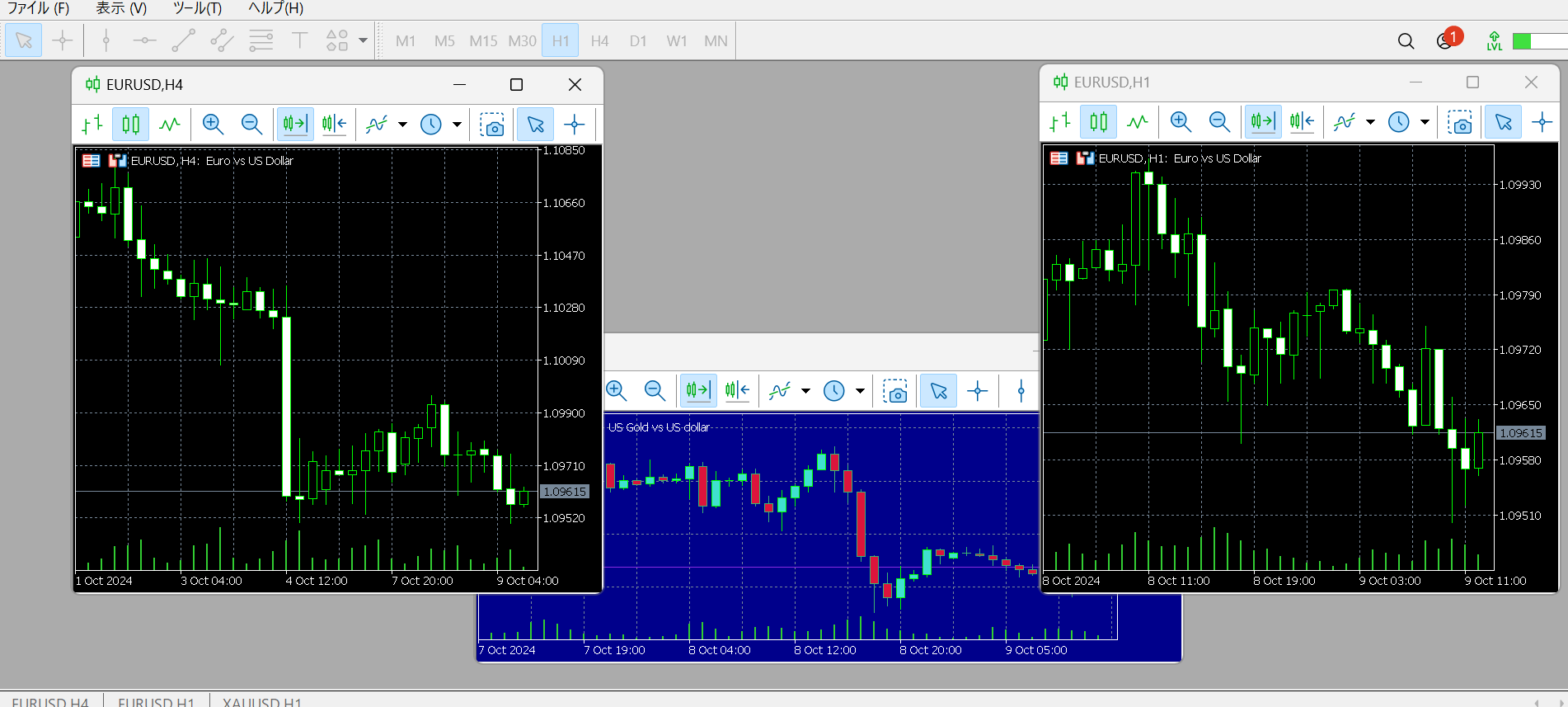
Task: Select crosshair tool in EURUSD,H1 toolbar
Action: pyautogui.click(x=1542, y=123)
